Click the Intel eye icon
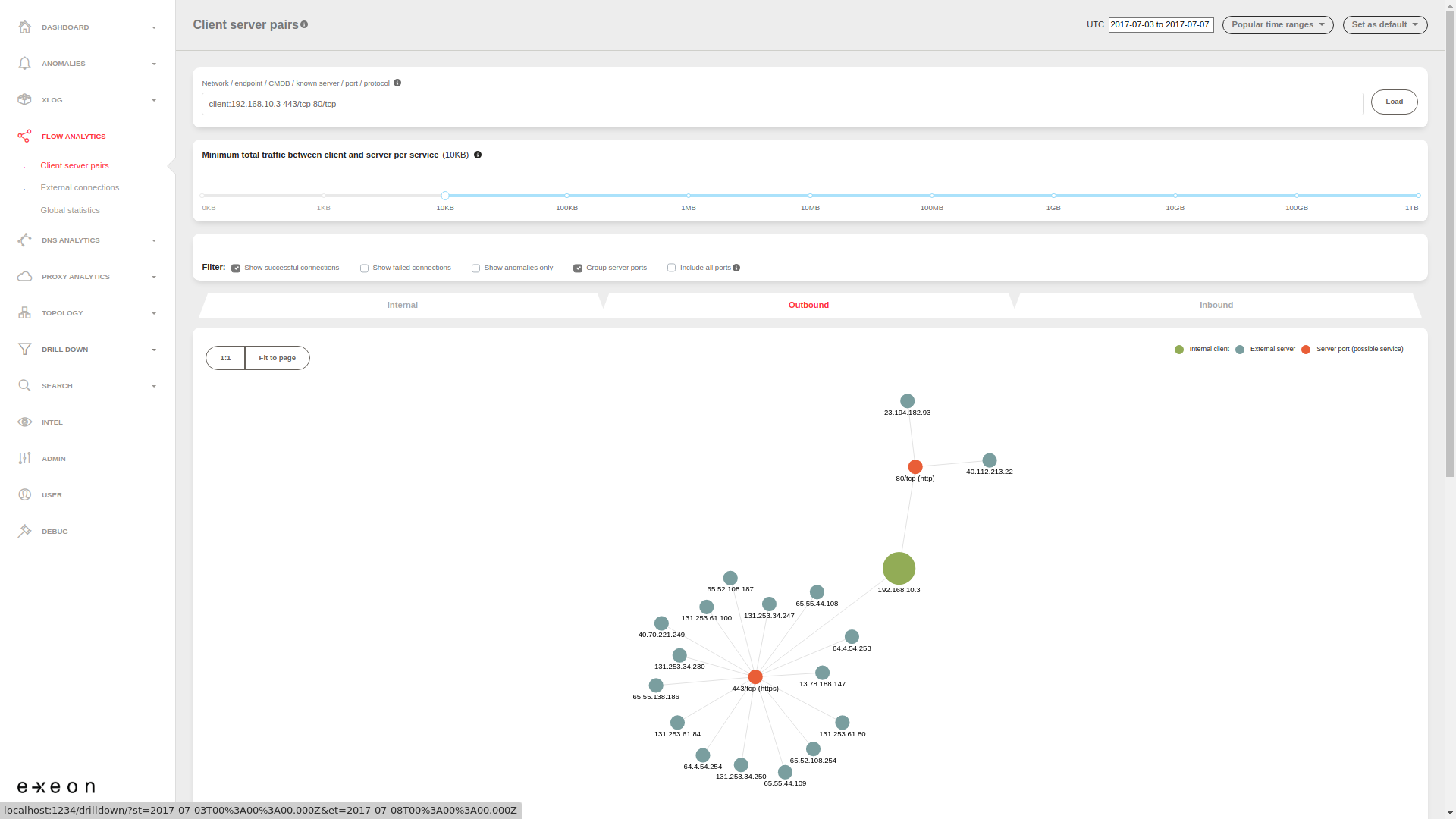This screenshot has height=819, width=1456. pos(24,422)
